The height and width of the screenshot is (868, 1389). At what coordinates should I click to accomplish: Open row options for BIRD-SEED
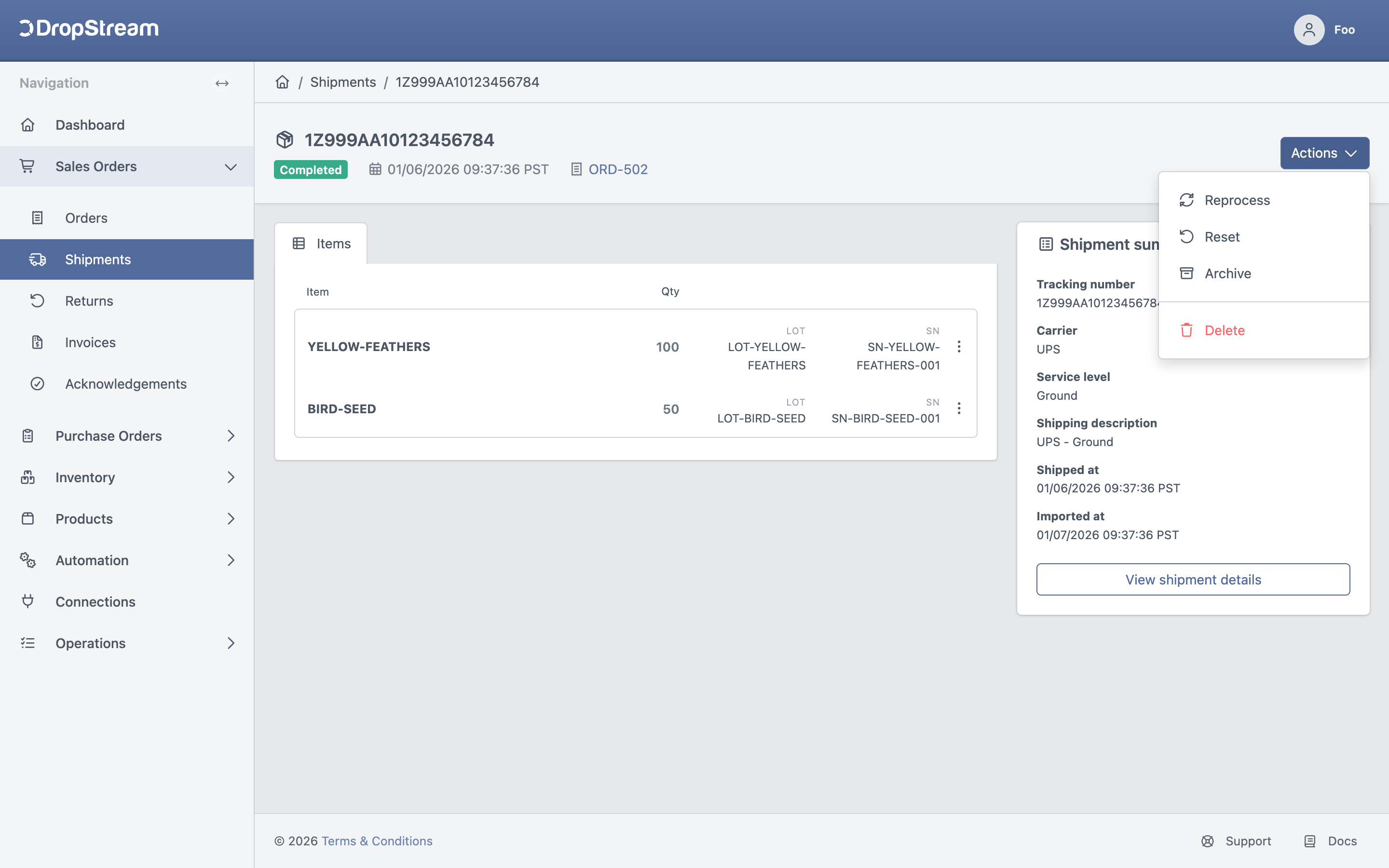(x=958, y=408)
